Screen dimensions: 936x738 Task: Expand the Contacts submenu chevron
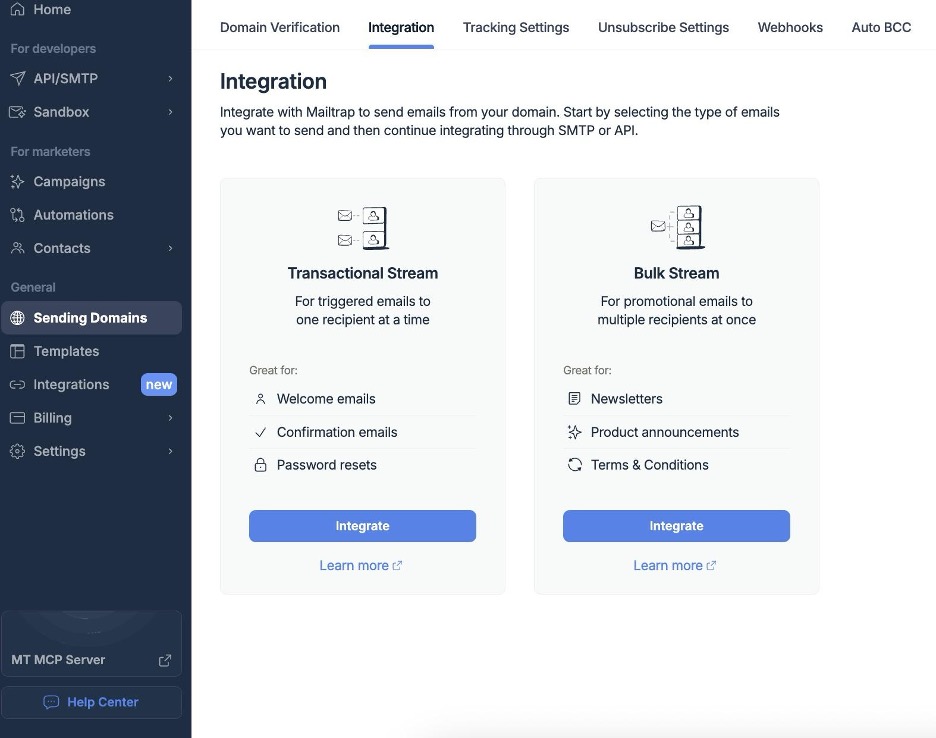tap(170, 248)
